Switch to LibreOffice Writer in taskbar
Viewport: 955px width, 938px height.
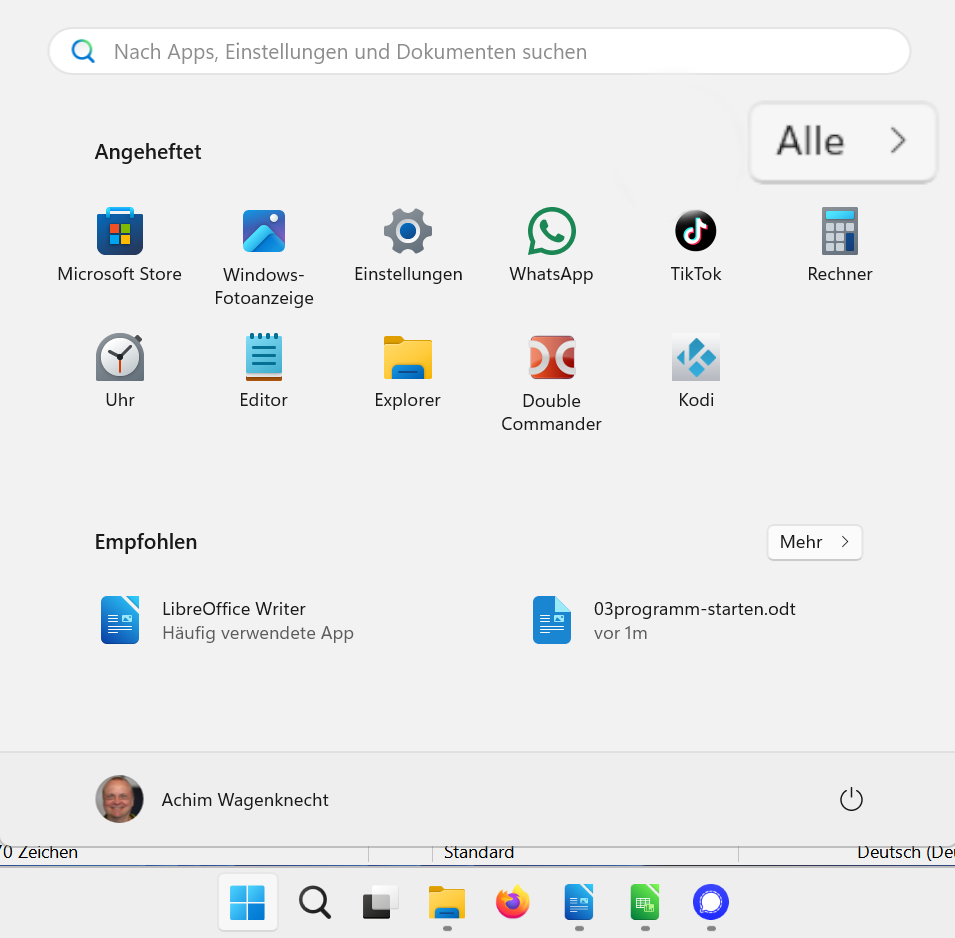pyautogui.click(x=579, y=902)
